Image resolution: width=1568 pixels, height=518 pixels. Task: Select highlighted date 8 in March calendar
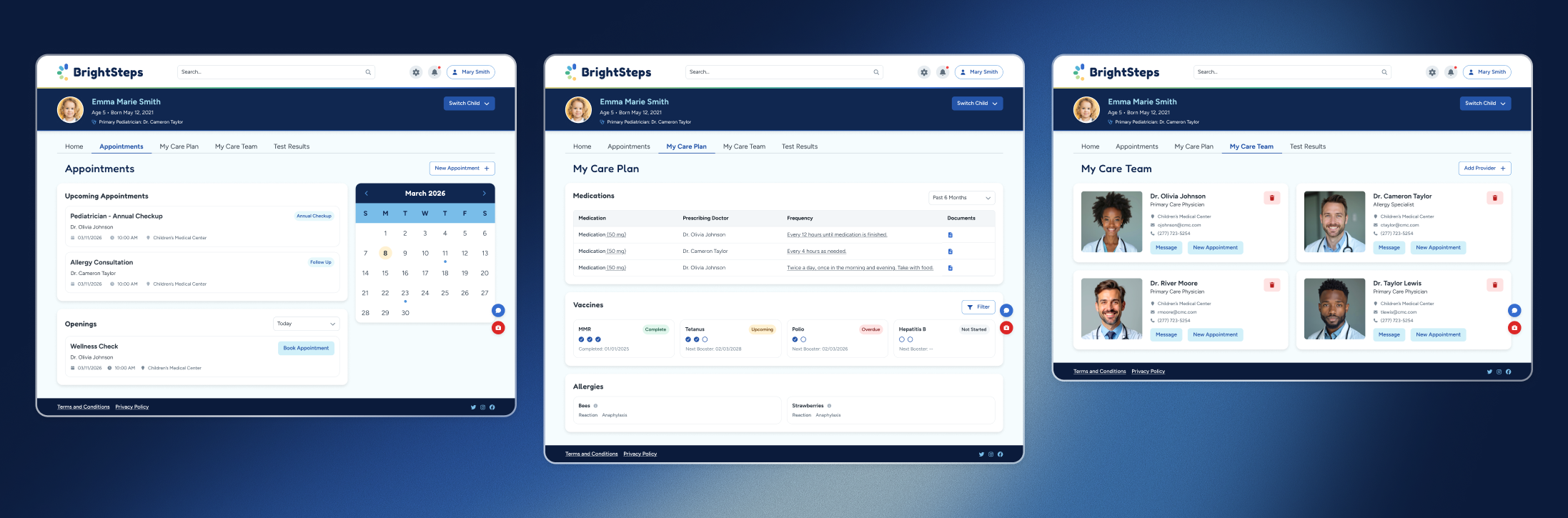(385, 253)
